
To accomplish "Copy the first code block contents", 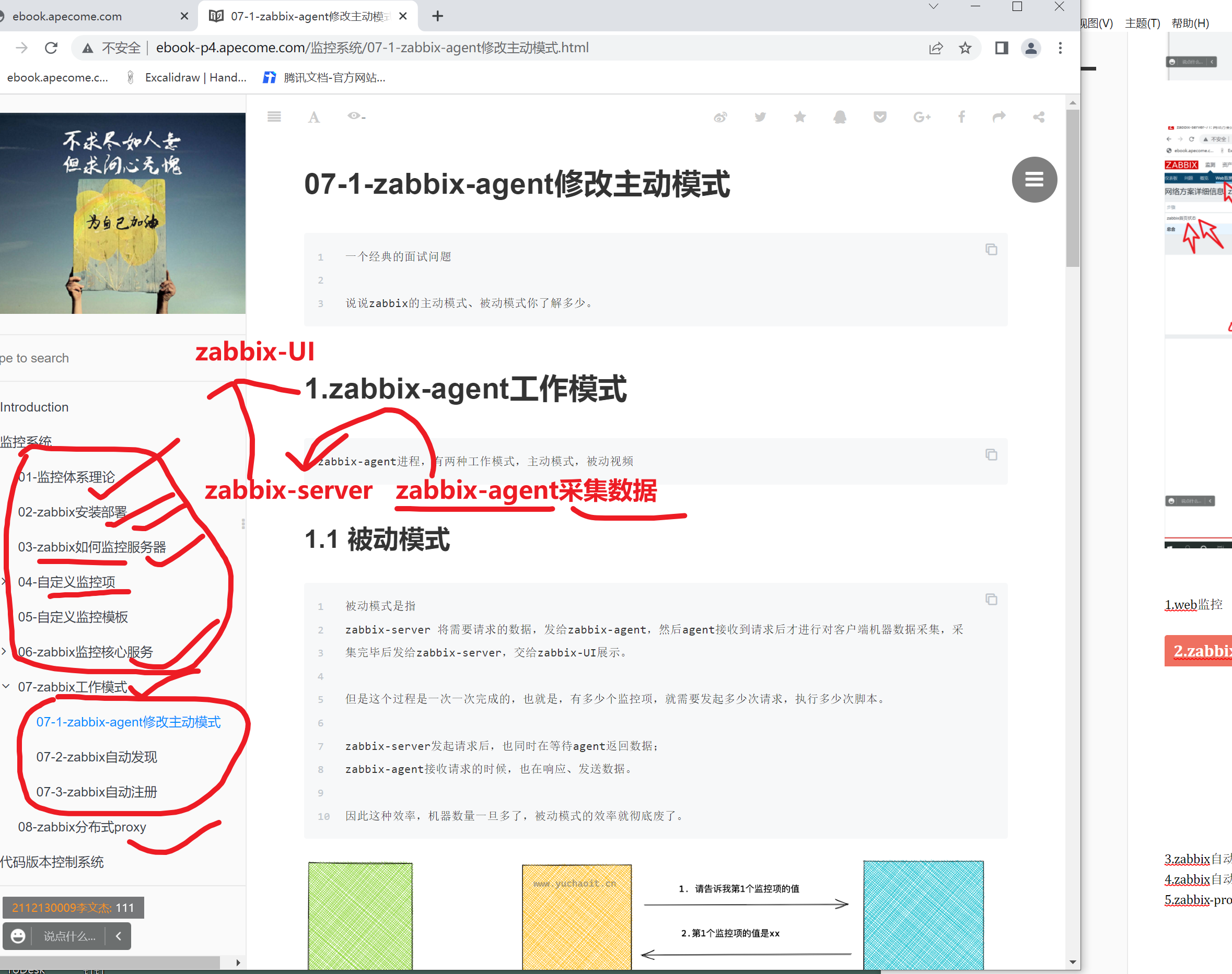I will (991, 249).
